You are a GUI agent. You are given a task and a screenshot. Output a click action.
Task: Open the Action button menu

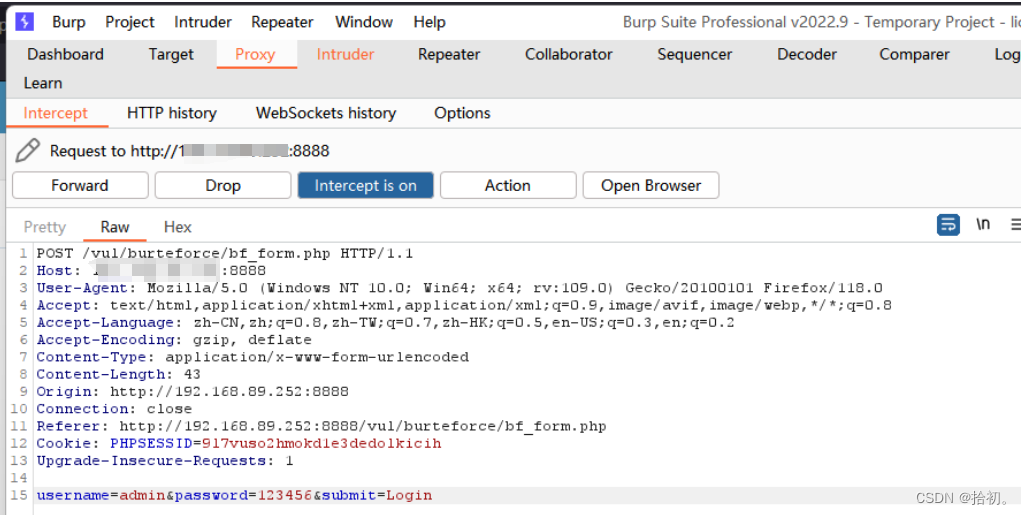point(508,186)
